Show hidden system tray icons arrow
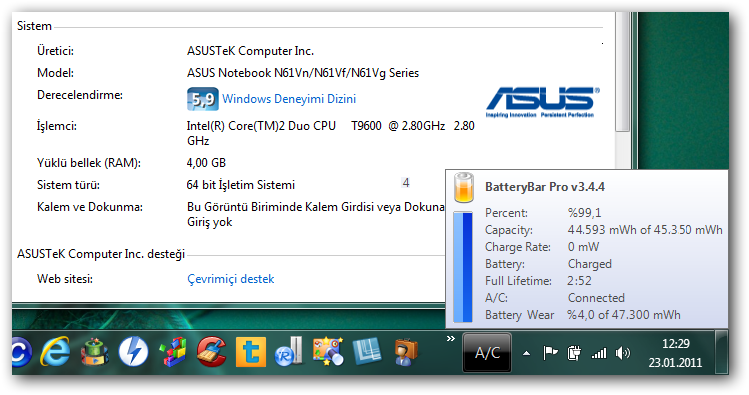Viewport: 749px width, 395px height. tap(526, 353)
